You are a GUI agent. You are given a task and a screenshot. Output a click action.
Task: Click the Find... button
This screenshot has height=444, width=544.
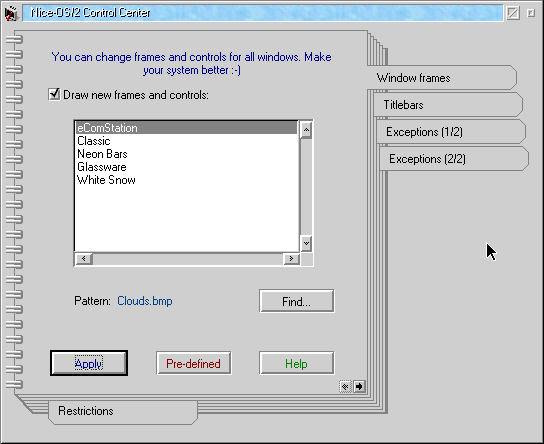point(297,301)
